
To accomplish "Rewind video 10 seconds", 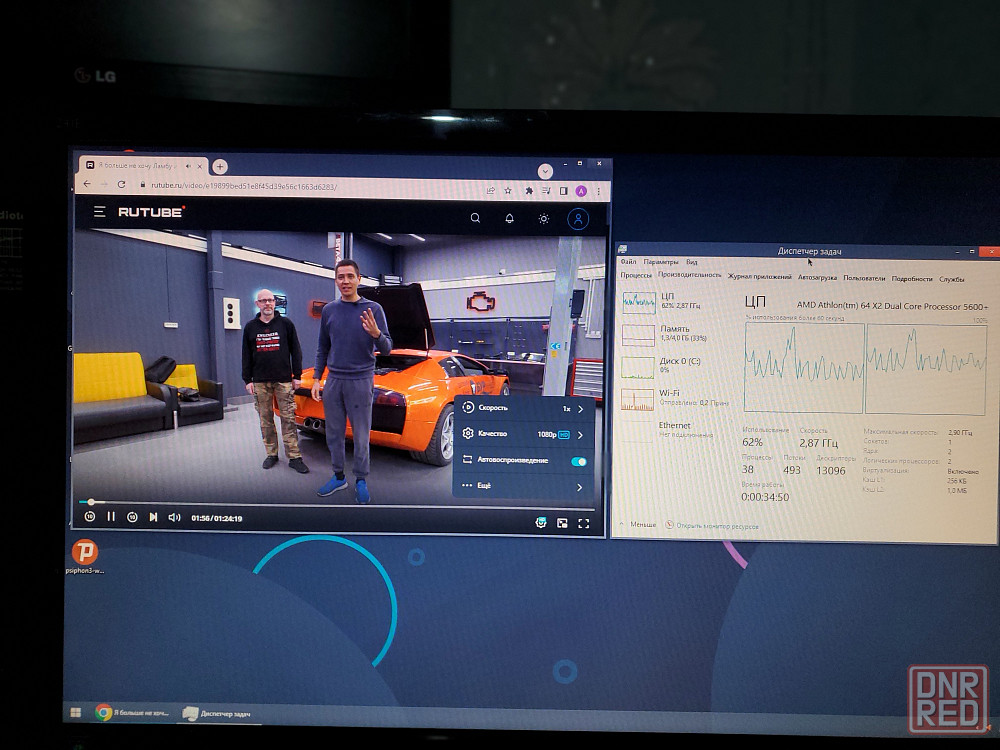I will (90, 517).
